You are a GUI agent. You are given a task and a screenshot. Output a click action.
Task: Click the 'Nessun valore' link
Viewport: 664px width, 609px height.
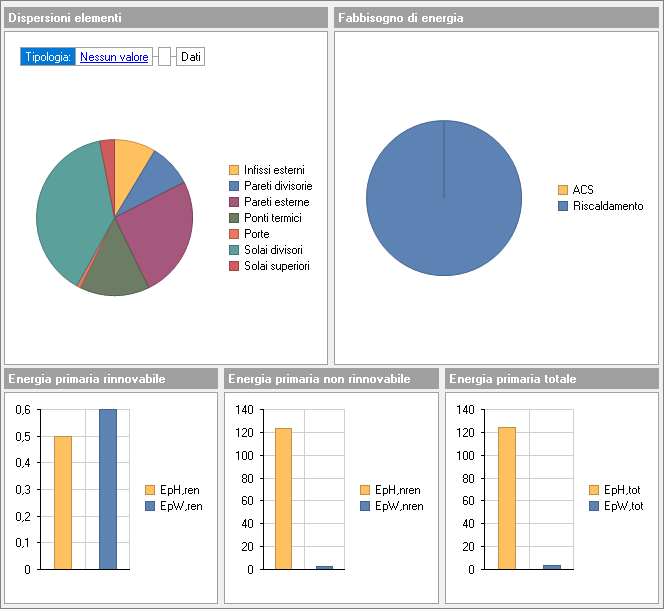(114, 57)
